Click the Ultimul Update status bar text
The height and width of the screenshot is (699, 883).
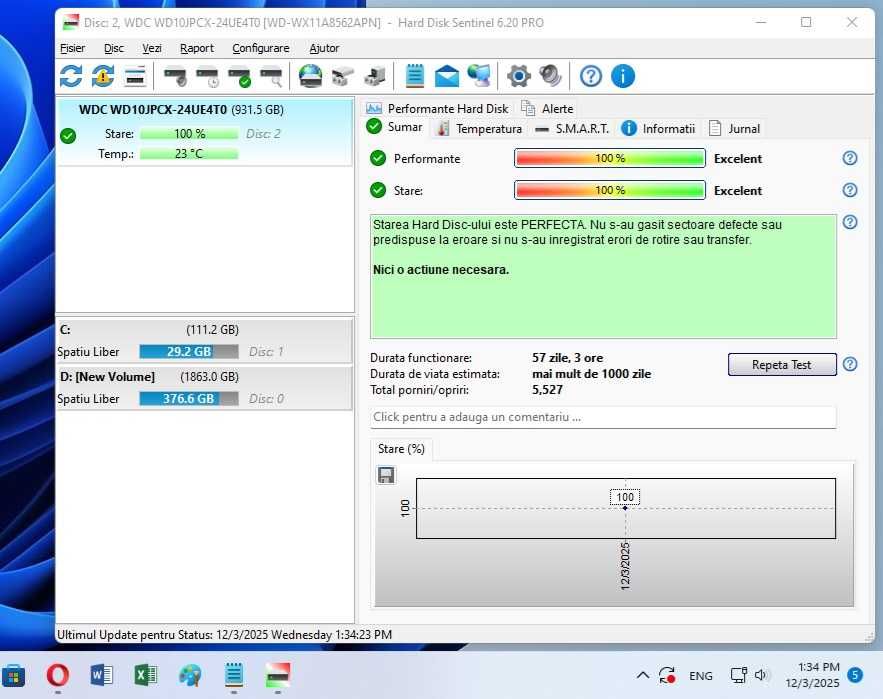pos(224,635)
